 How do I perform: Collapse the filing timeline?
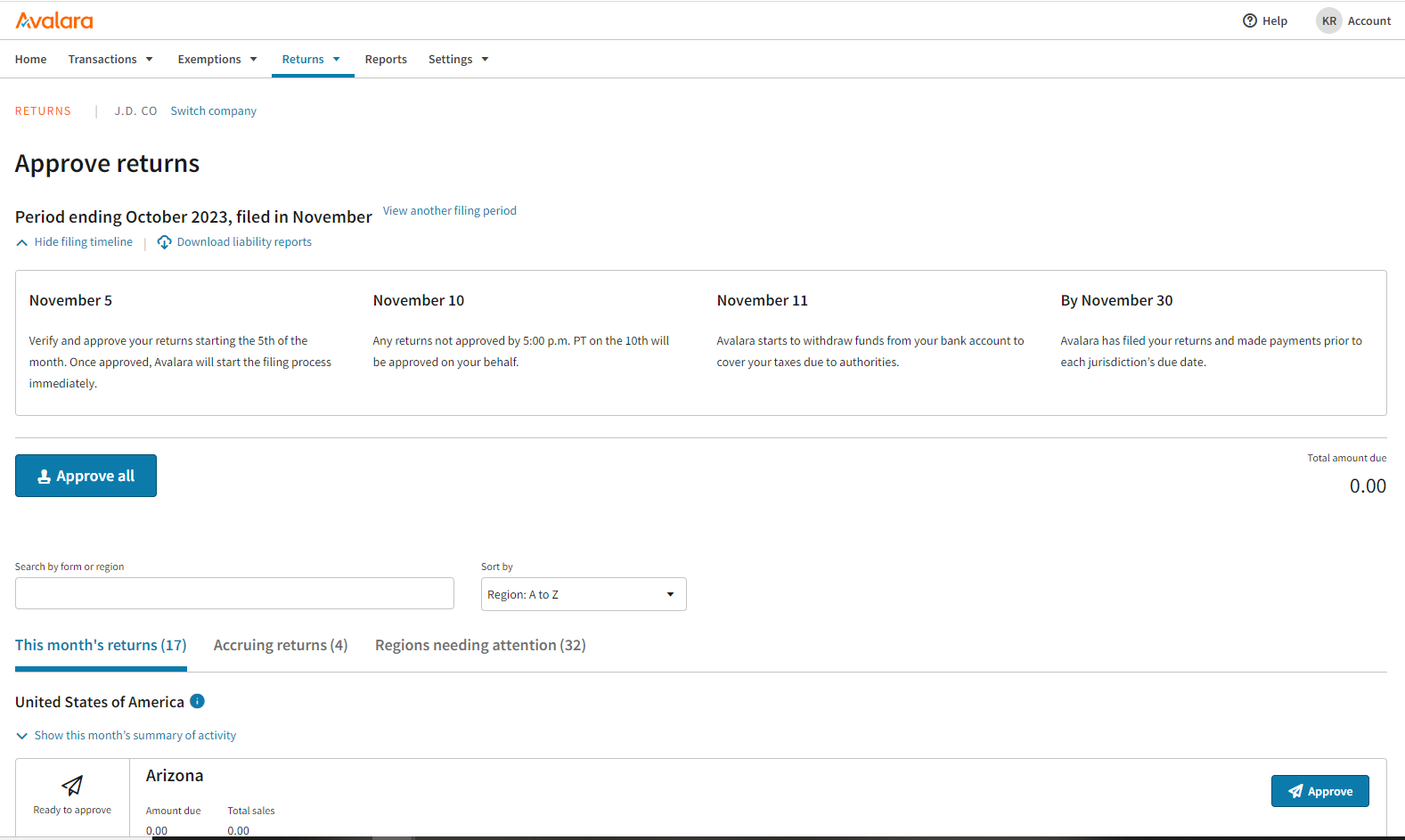(x=74, y=242)
